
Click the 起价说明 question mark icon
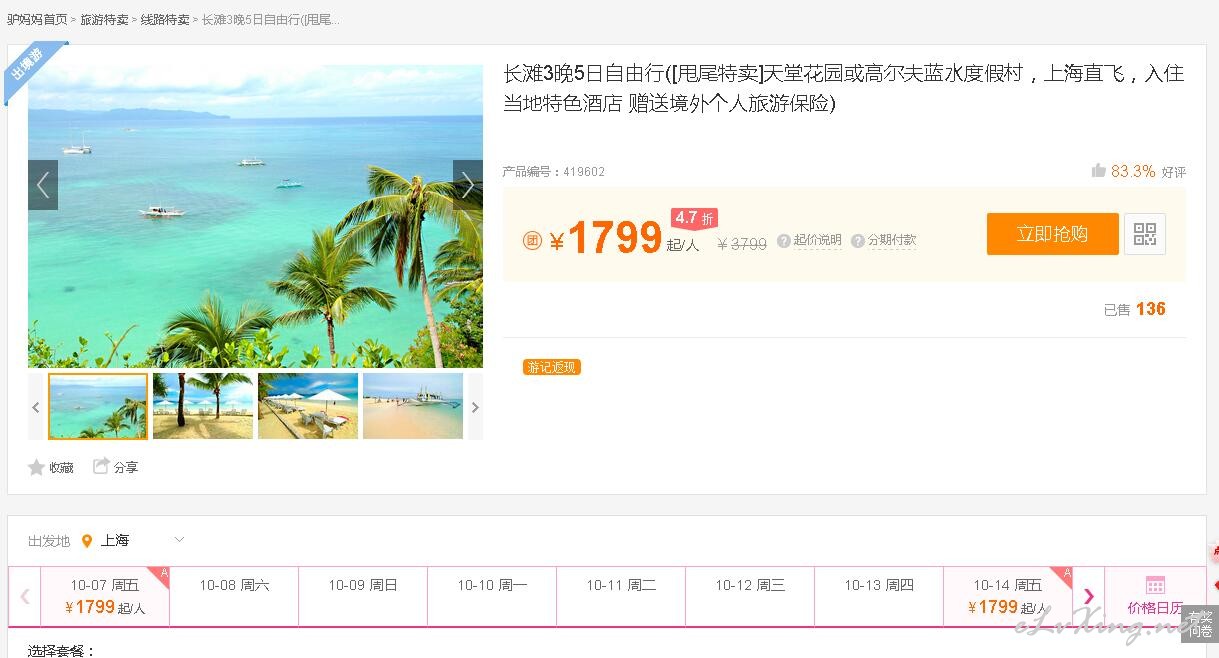pyautogui.click(x=784, y=240)
